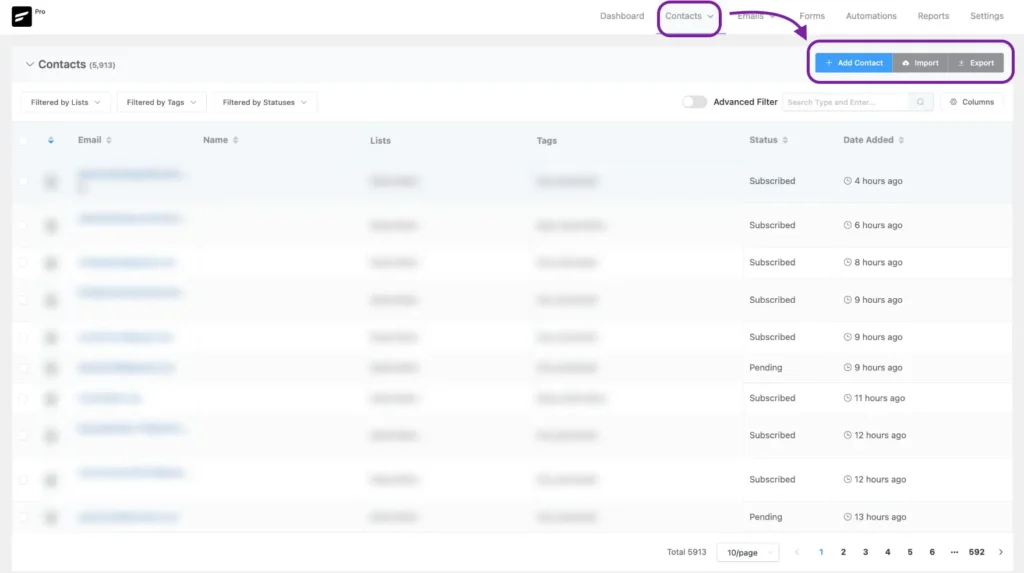This screenshot has height=573, width=1024.
Task: Go to next page arrow
Action: (x=1000, y=552)
